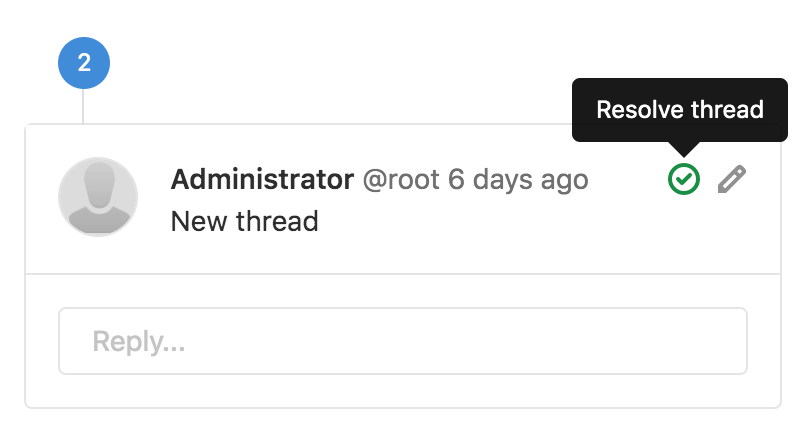Click the black "Resolve thread" tooltip

tap(679, 110)
